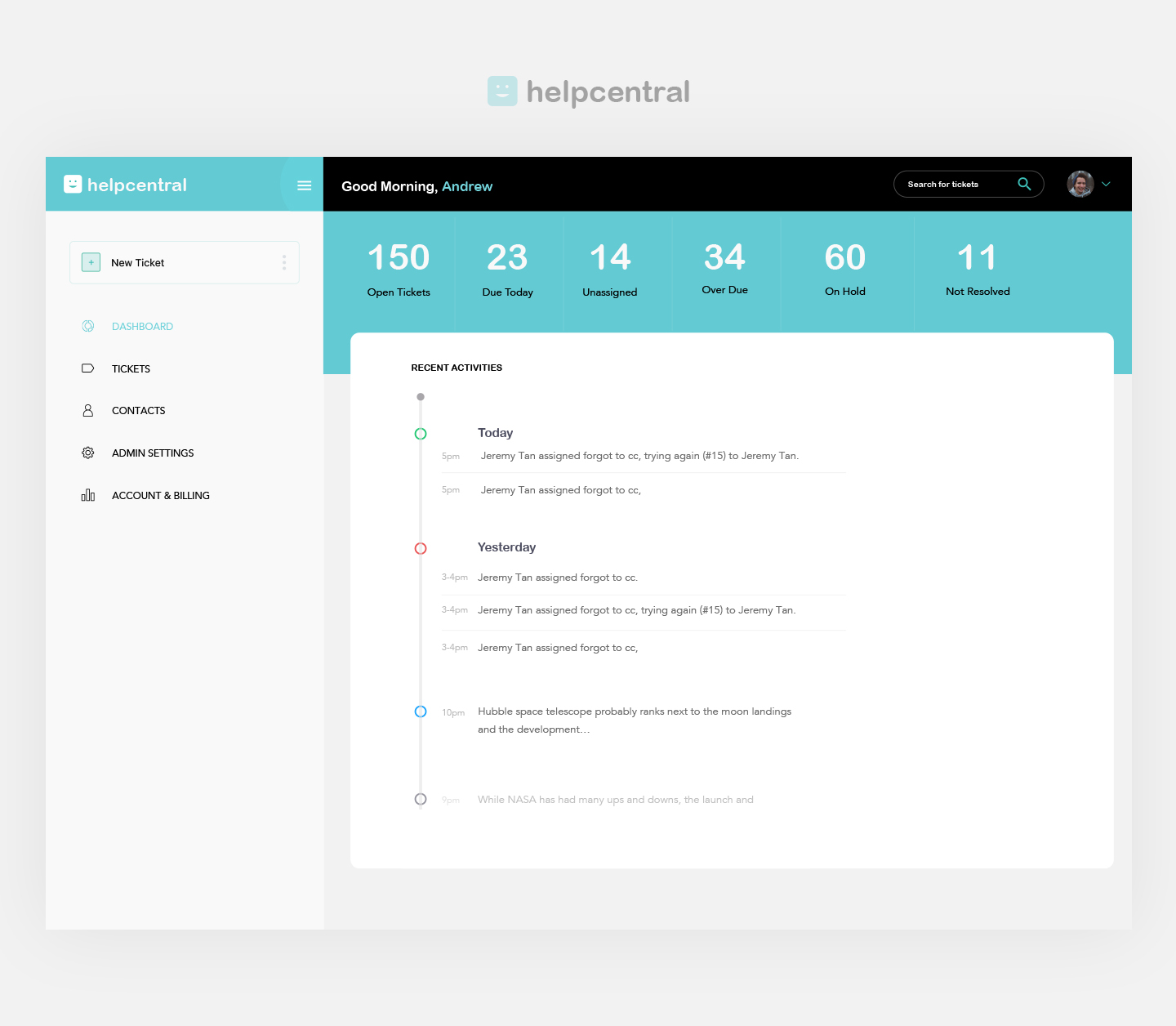
Task: Open the Admin Settings menu item
Action: (x=153, y=453)
